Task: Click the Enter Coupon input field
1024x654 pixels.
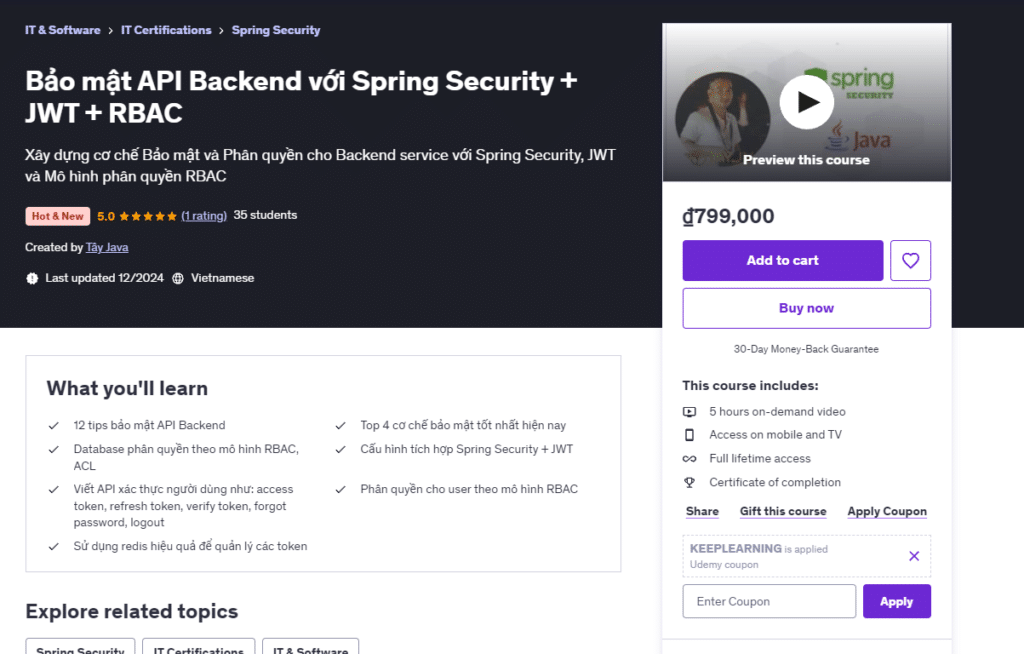Action: (769, 601)
